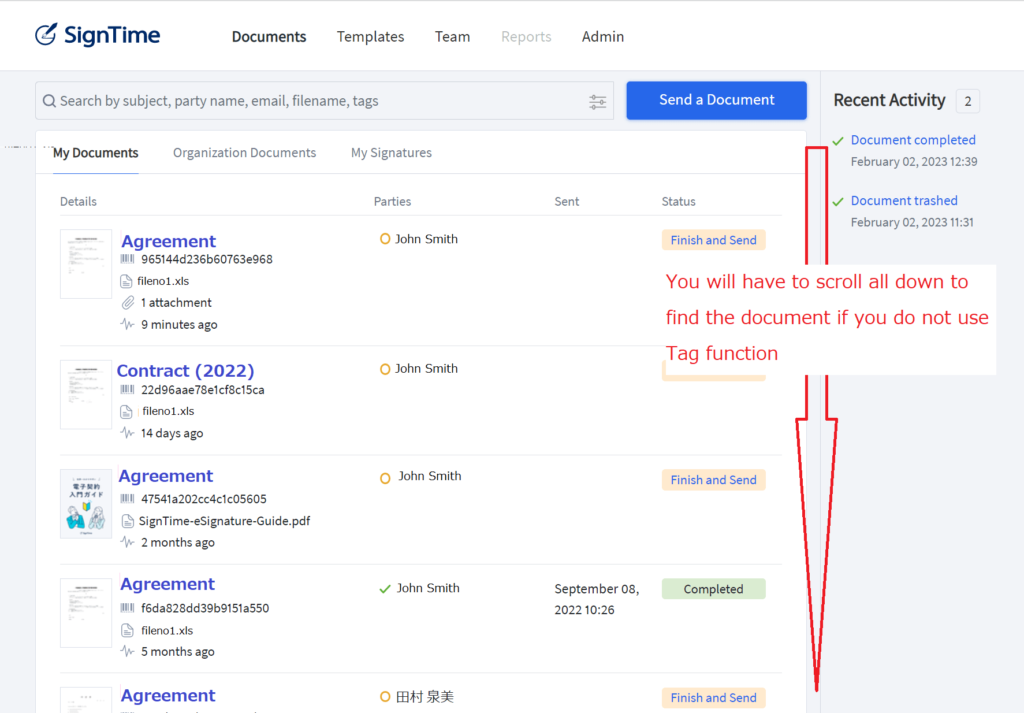Screen dimensions: 1024x713
Task: Click document ID 965144d236b60763e968
Action: tap(207, 259)
